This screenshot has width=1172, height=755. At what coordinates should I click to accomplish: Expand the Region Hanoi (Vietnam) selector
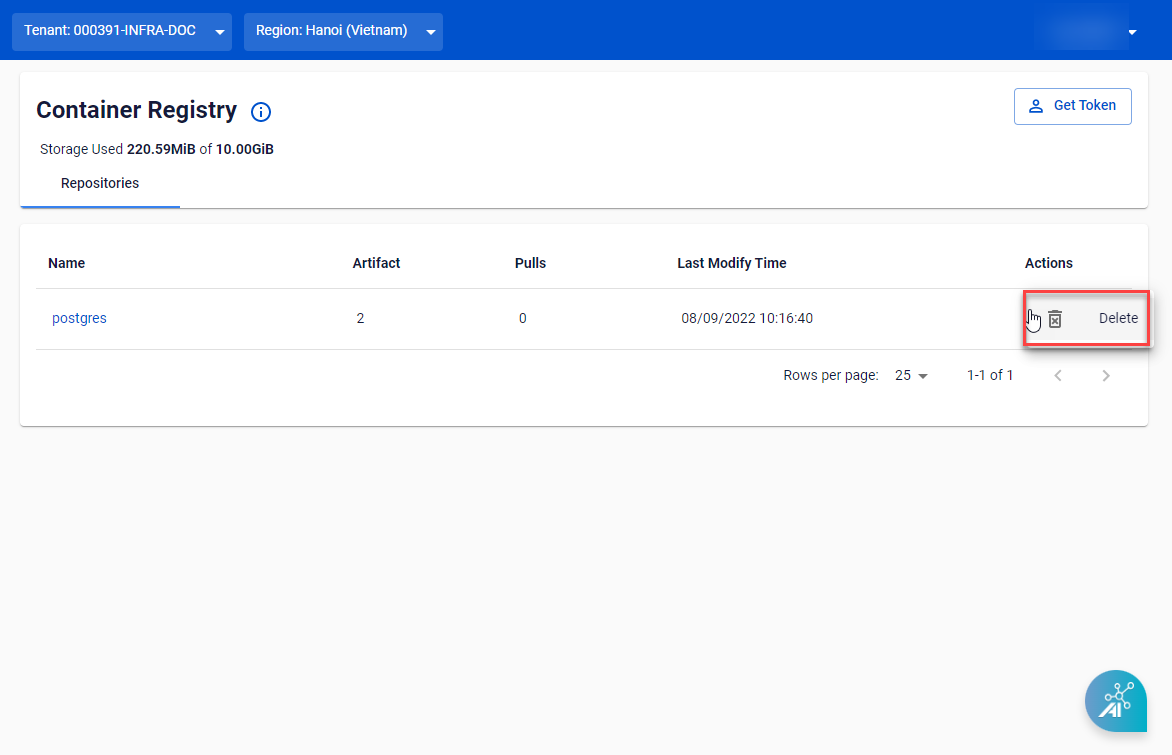343,31
